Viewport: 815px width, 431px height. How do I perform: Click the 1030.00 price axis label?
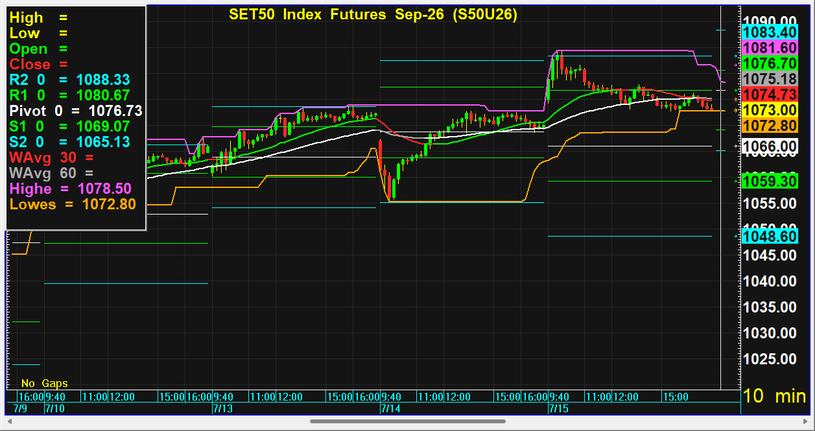770,333
